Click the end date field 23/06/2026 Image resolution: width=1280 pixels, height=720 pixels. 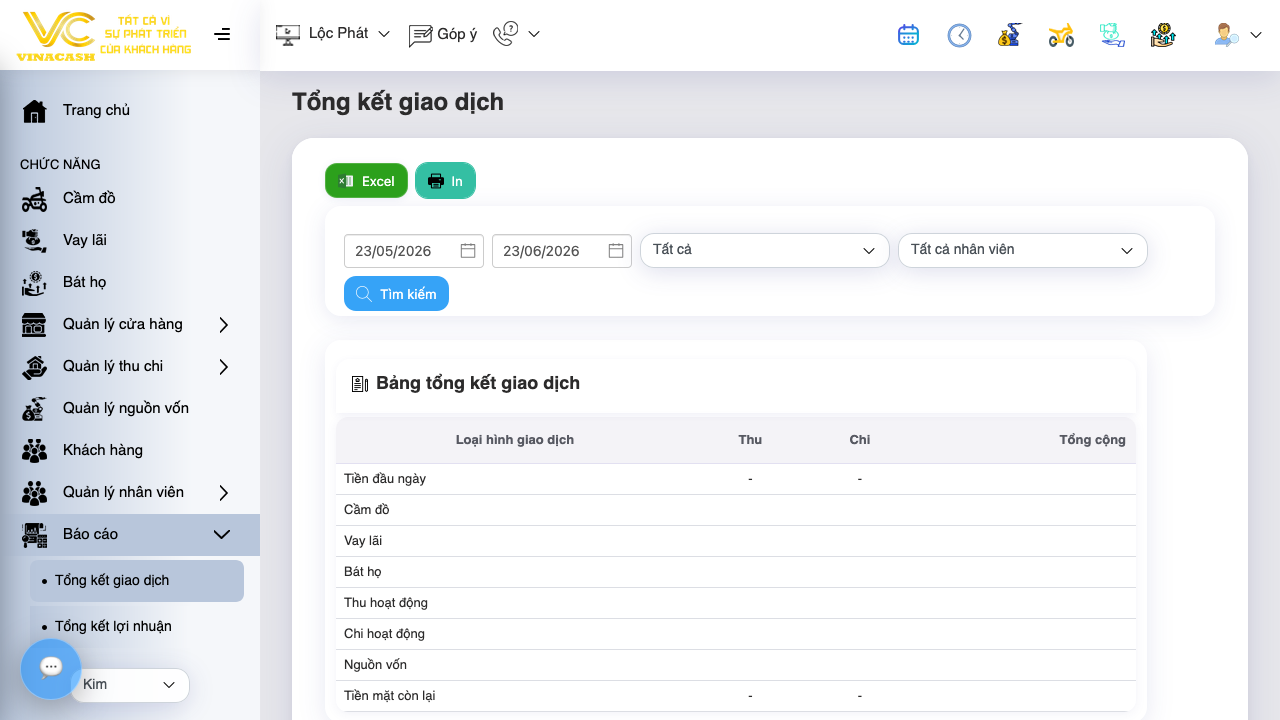coord(562,251)
